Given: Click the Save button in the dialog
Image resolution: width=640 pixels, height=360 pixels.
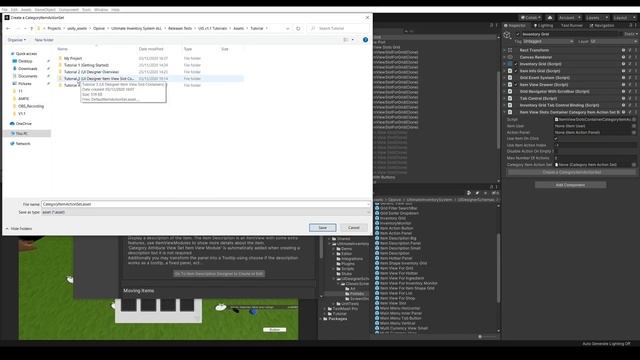Looking at the screenshot, I should (x=322, y=228).
